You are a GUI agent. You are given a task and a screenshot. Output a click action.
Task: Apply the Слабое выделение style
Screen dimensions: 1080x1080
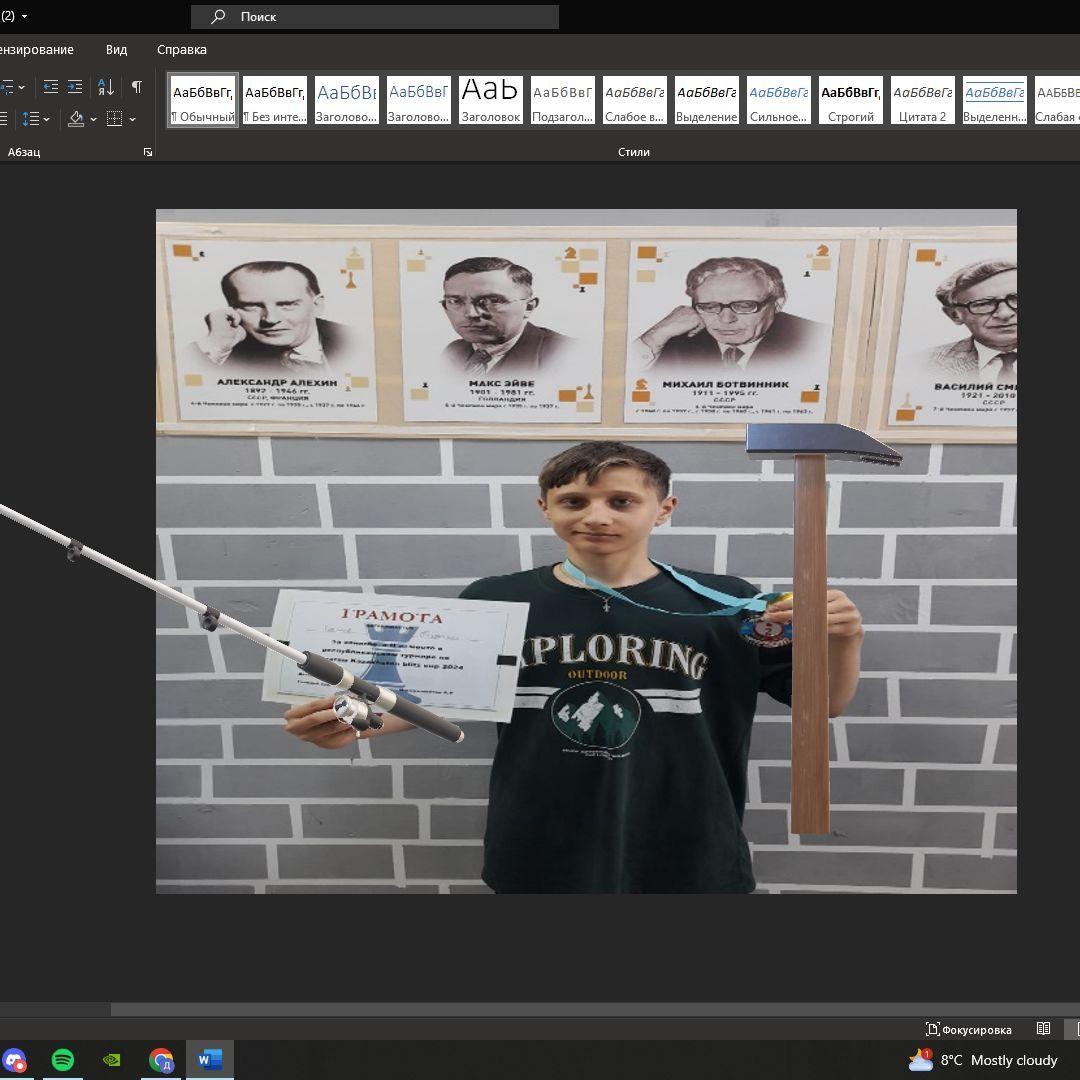634,101
